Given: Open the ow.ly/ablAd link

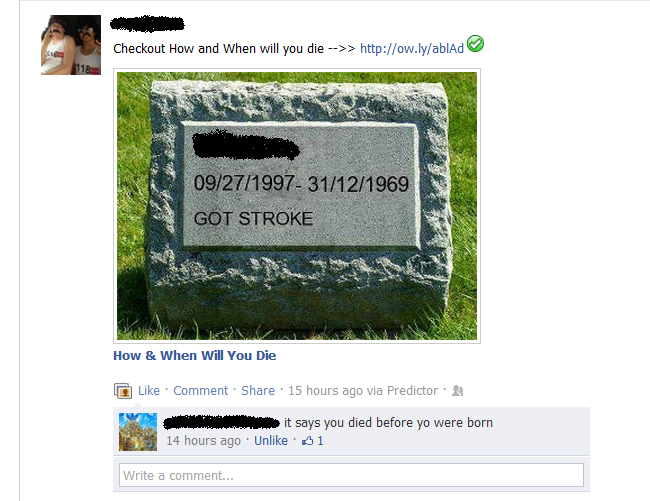Looking at the screenshot, I should tap(412, 49).
